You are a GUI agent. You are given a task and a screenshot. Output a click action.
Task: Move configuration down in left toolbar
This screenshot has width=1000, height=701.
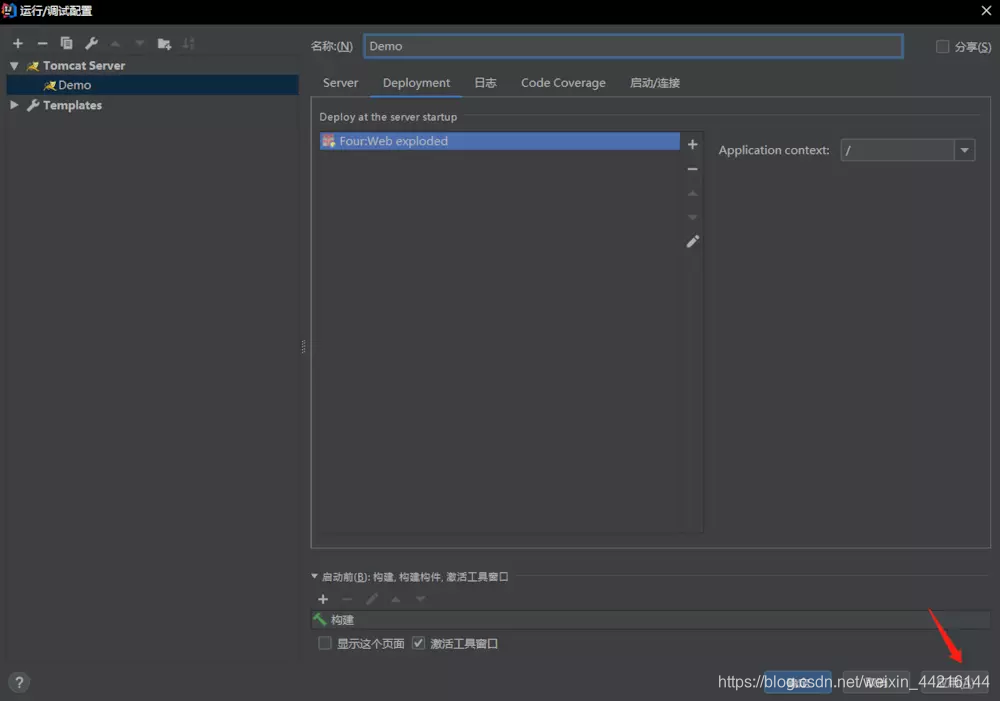click(140, 43)
